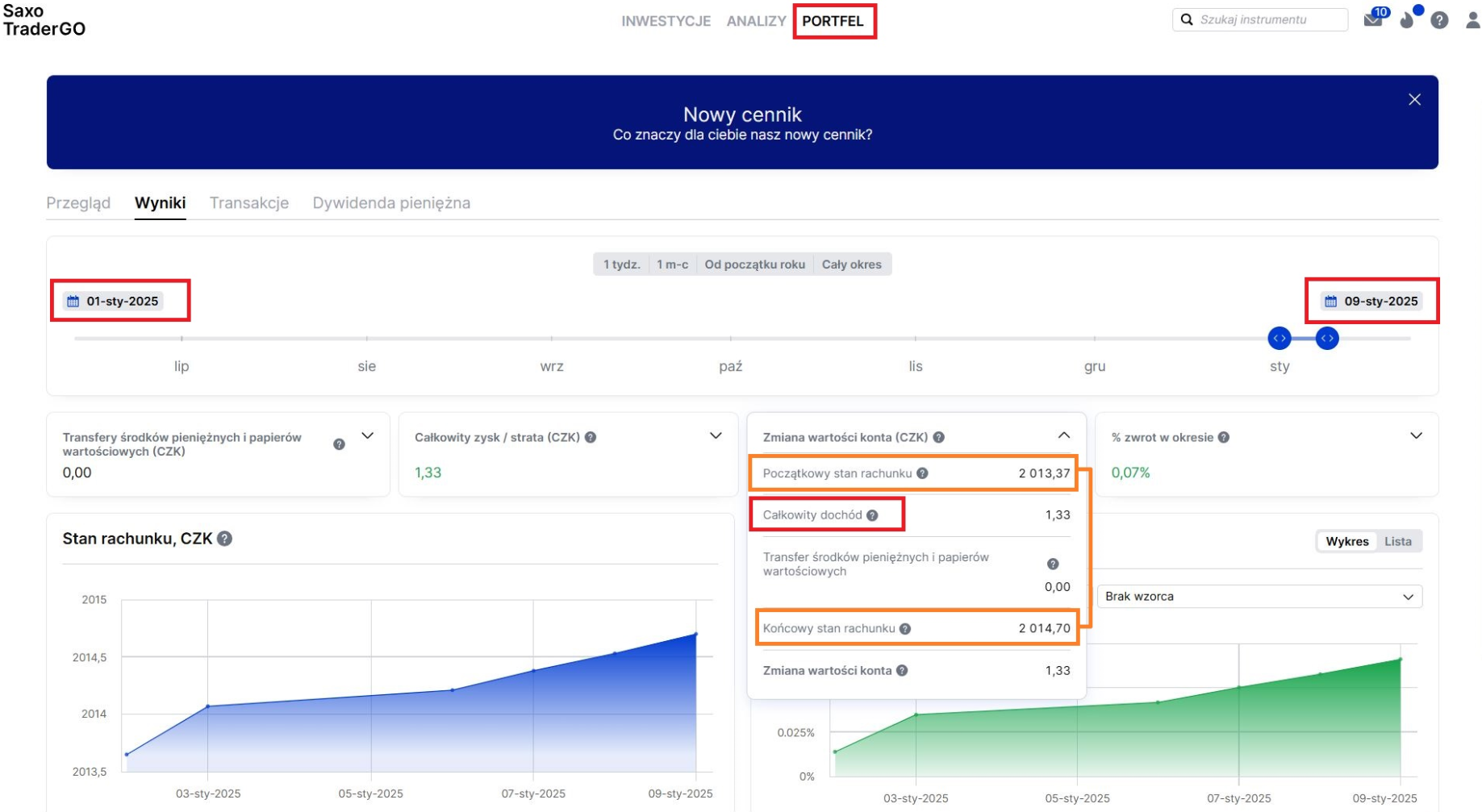Expand the Całkowity zysk / strata card

[716, 435]
